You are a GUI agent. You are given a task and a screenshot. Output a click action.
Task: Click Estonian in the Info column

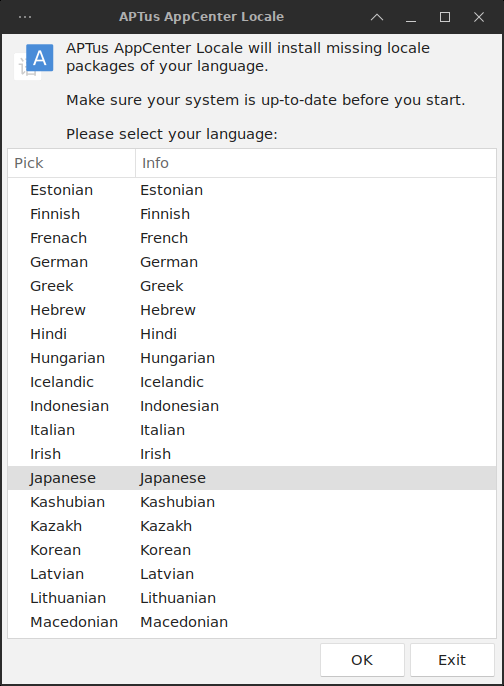[x=172, y=190]
